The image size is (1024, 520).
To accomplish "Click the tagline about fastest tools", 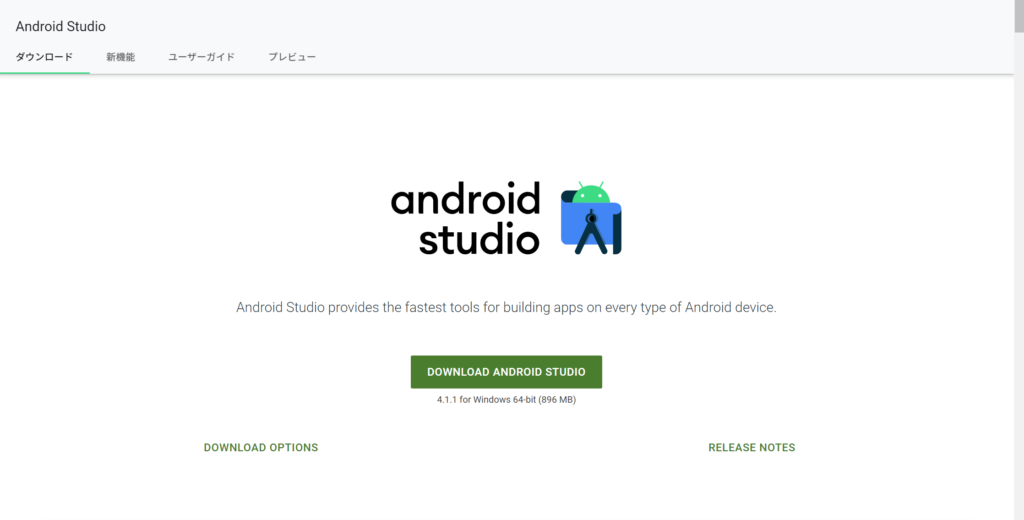I will (x=506, y=307).
